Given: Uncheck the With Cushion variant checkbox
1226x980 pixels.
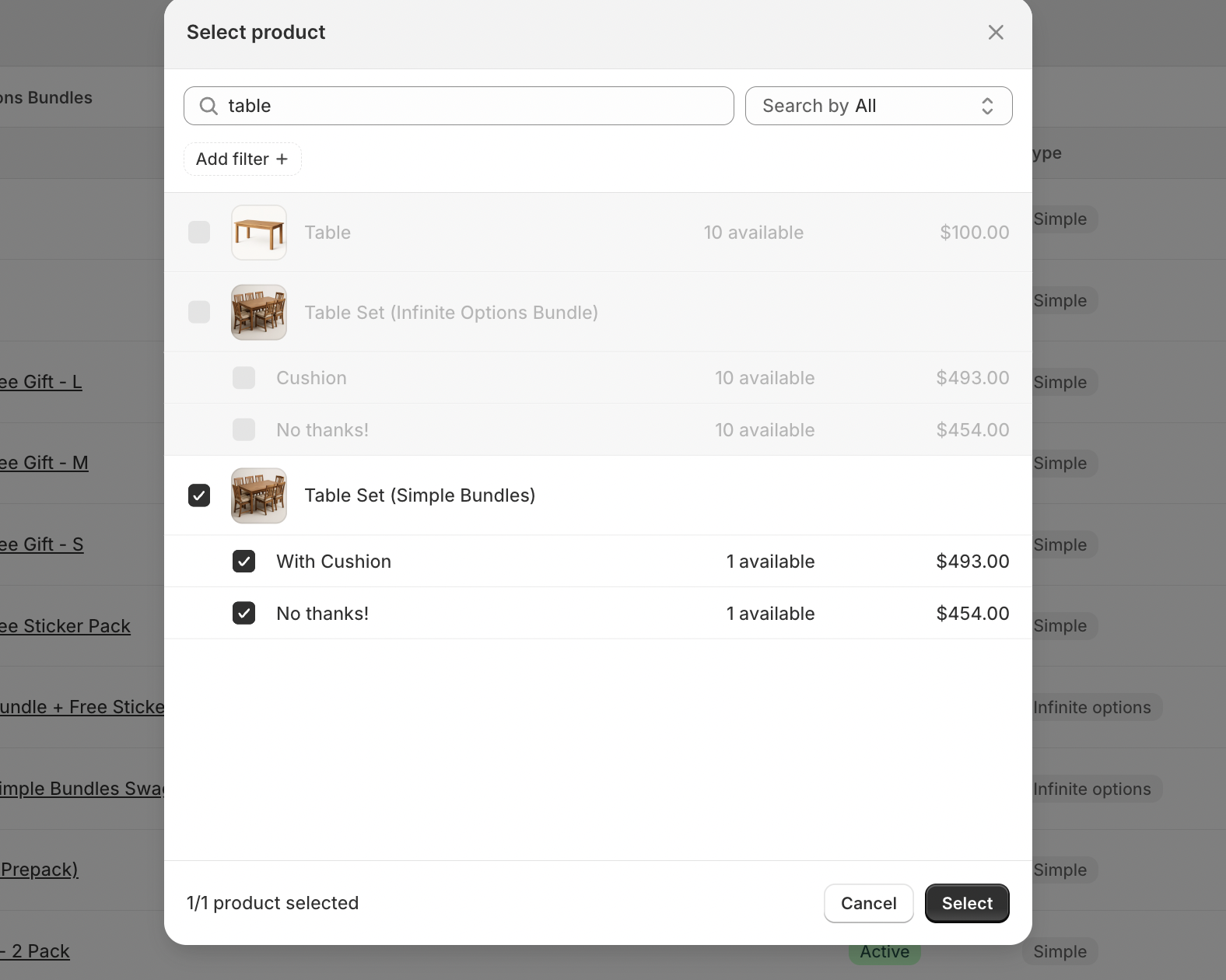Looking at the screenshot, I should point(244,562).
